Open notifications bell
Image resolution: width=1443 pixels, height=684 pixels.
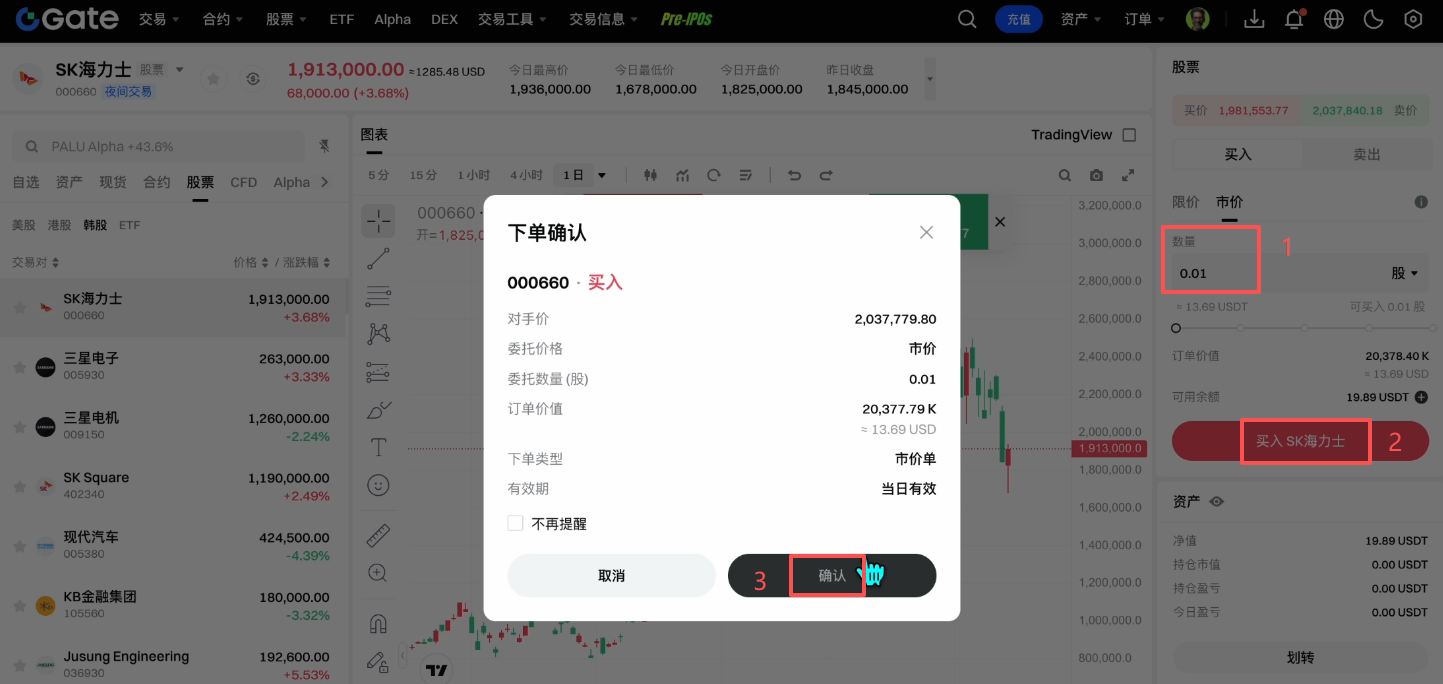tap(1294, 19)
